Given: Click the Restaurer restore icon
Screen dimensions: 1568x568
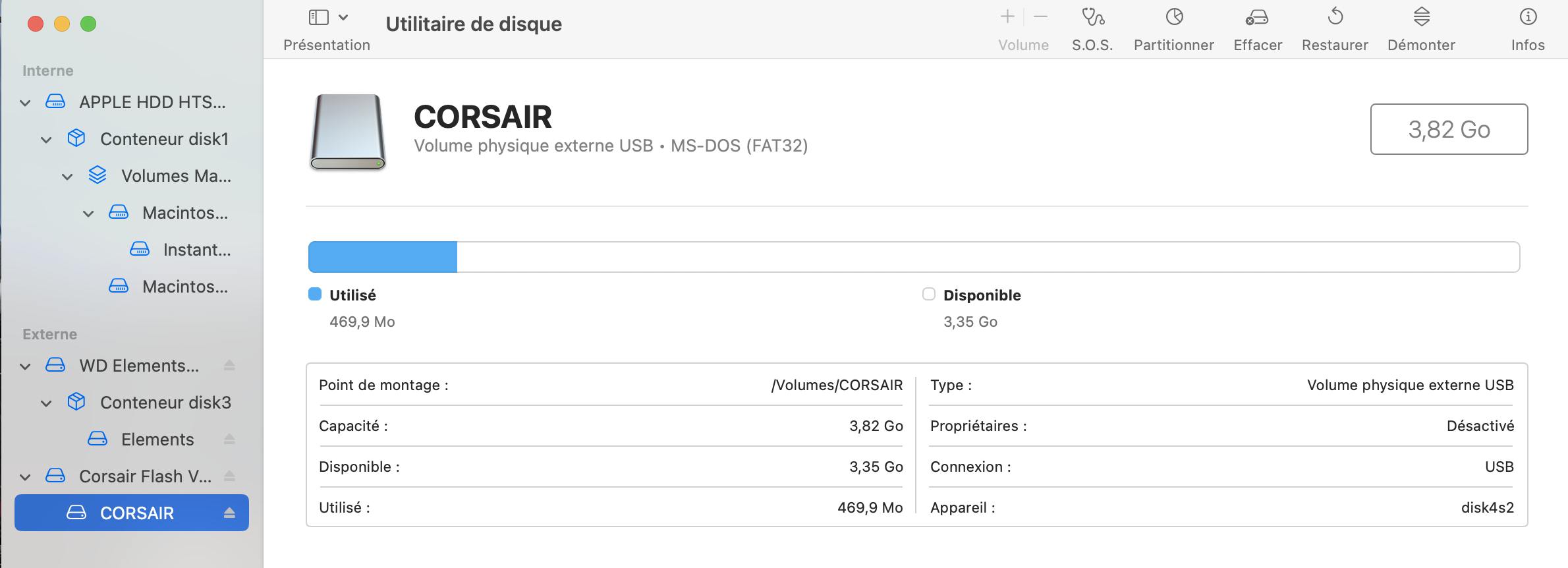Looking at the screenshot, I should (x=1335, y=17).
